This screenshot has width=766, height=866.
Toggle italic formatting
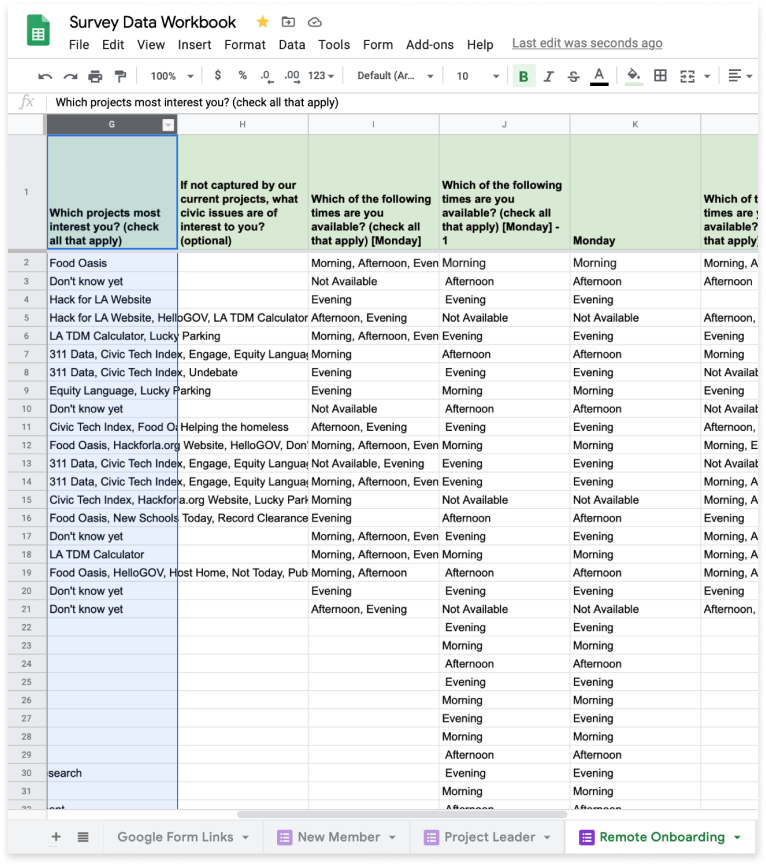pyautogui.click(x=549, y=76)
